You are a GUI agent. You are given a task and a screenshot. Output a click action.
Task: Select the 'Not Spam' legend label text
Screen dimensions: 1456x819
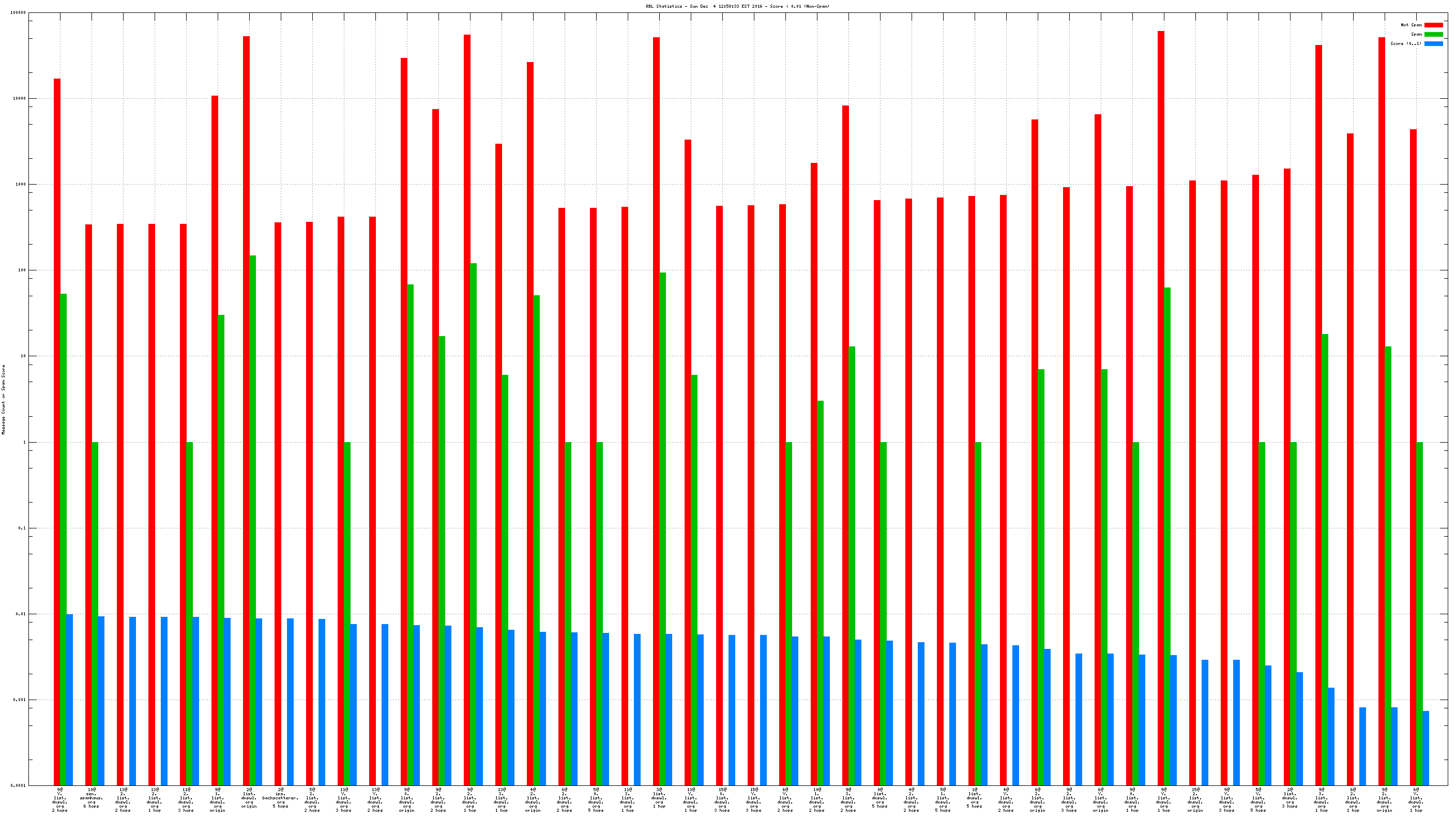click(1411, 25)
